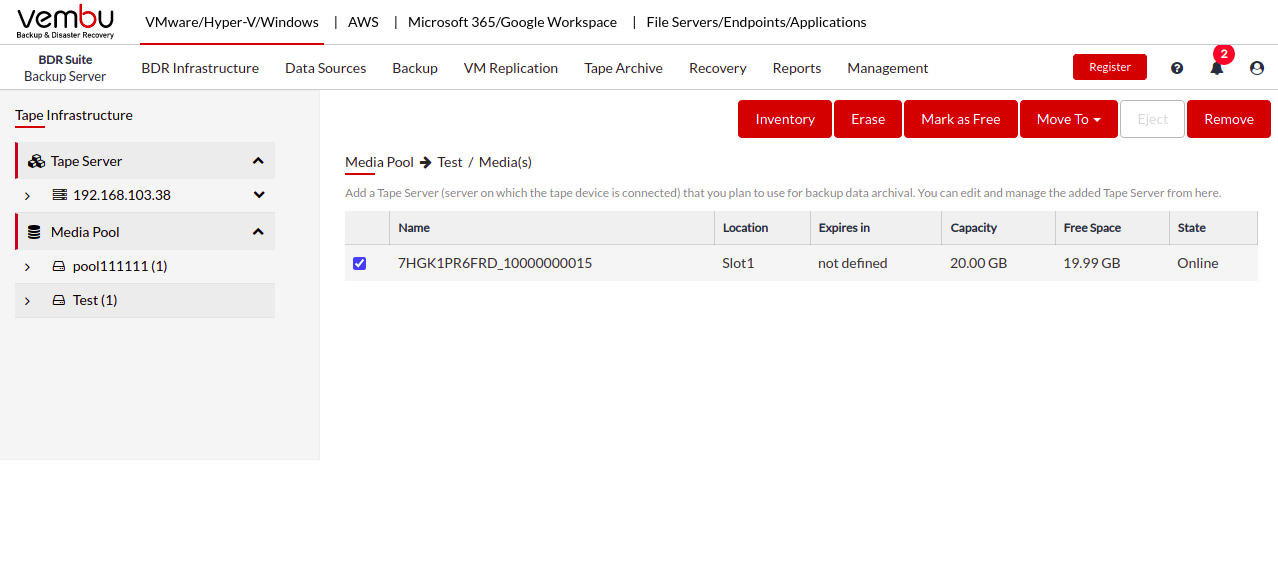Collapse the Media Pool section chevron
This screenshot has height=581, width=1278.
[x=258, y=232]
